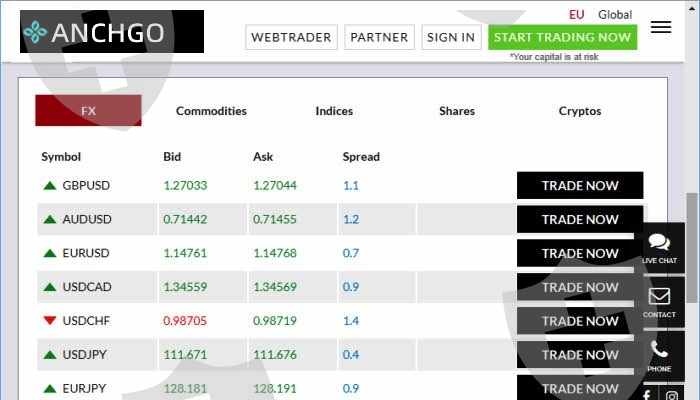Open the hamburger menu icon

pos(660,27)
